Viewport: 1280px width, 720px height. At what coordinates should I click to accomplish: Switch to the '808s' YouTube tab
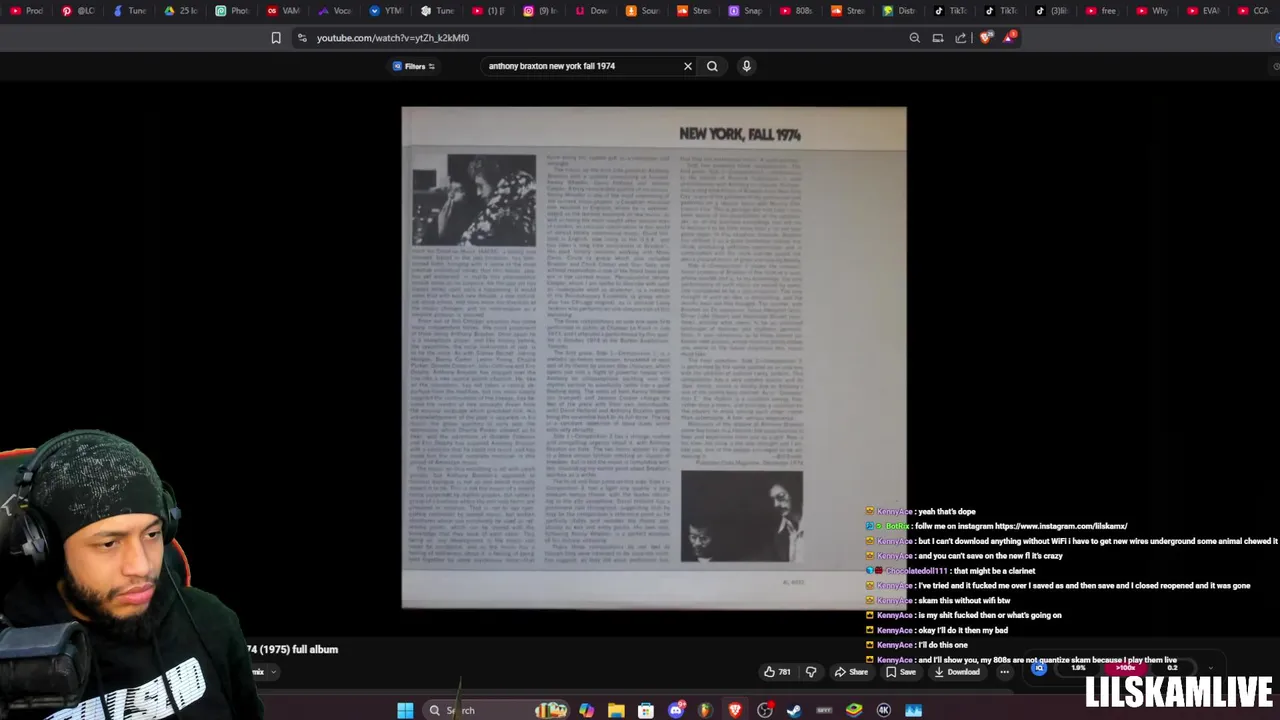(797, 11)
